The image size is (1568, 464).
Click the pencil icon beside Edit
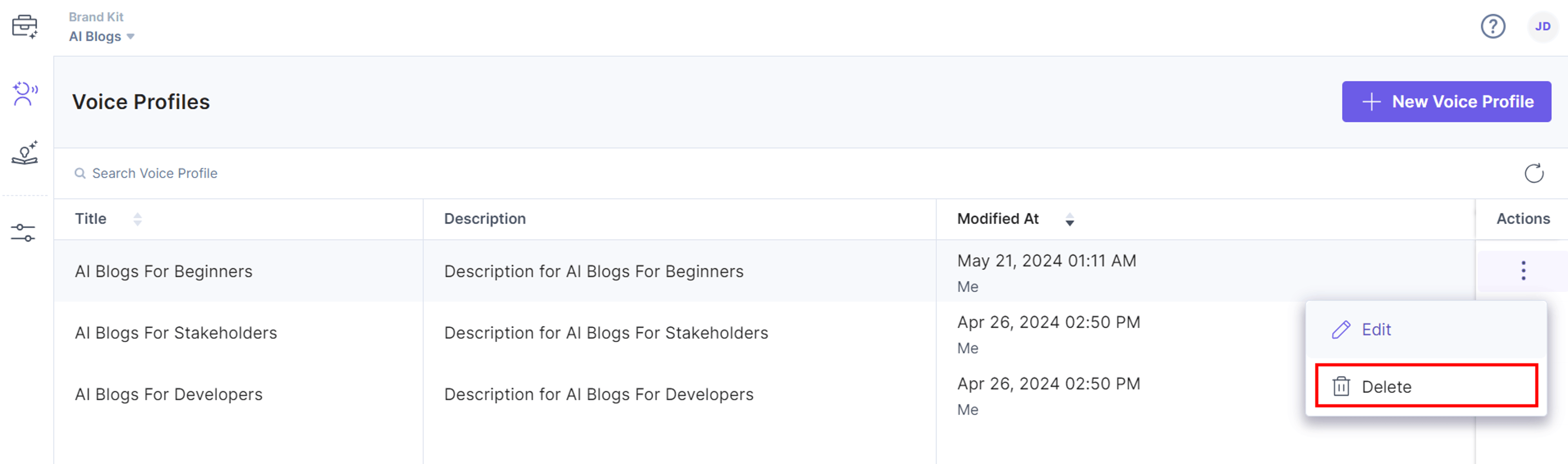(1341, 330)
